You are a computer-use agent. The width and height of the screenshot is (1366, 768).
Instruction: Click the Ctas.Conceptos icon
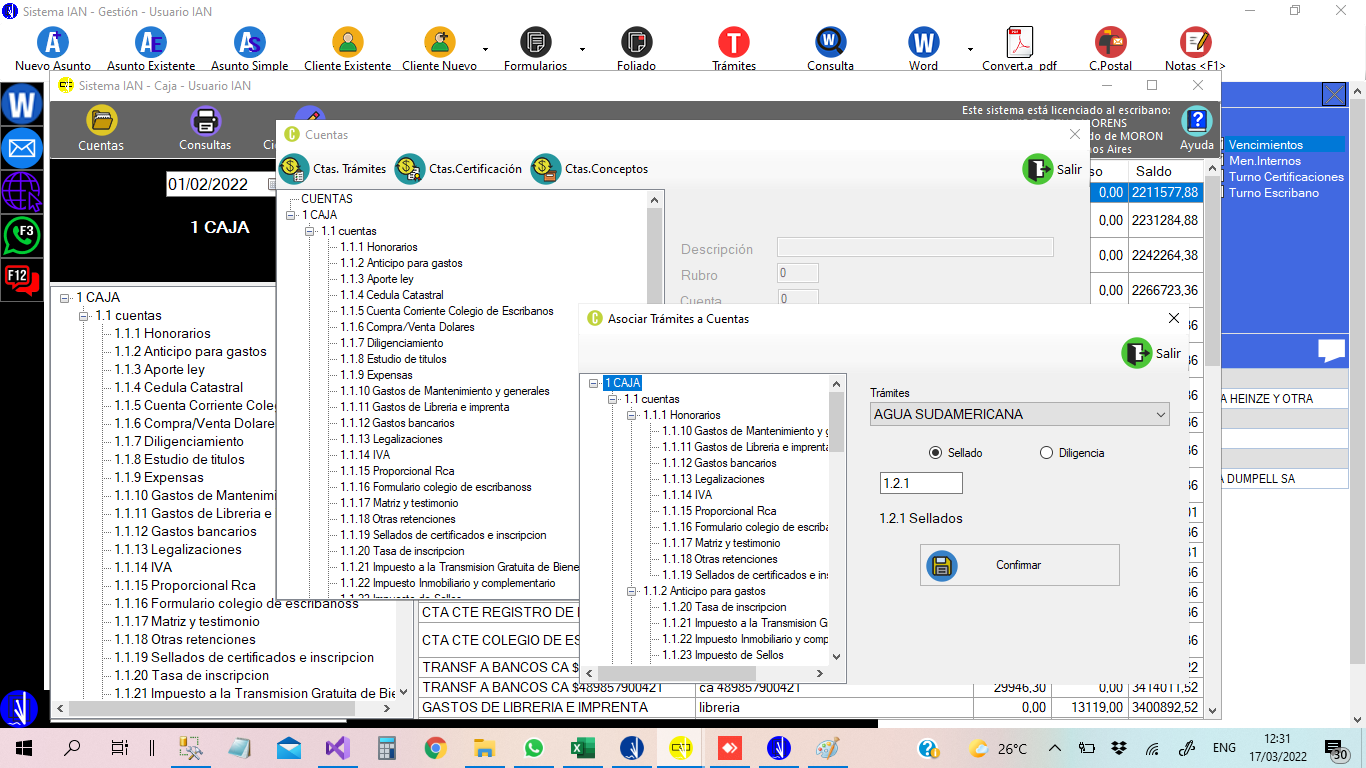coord(546,169)
